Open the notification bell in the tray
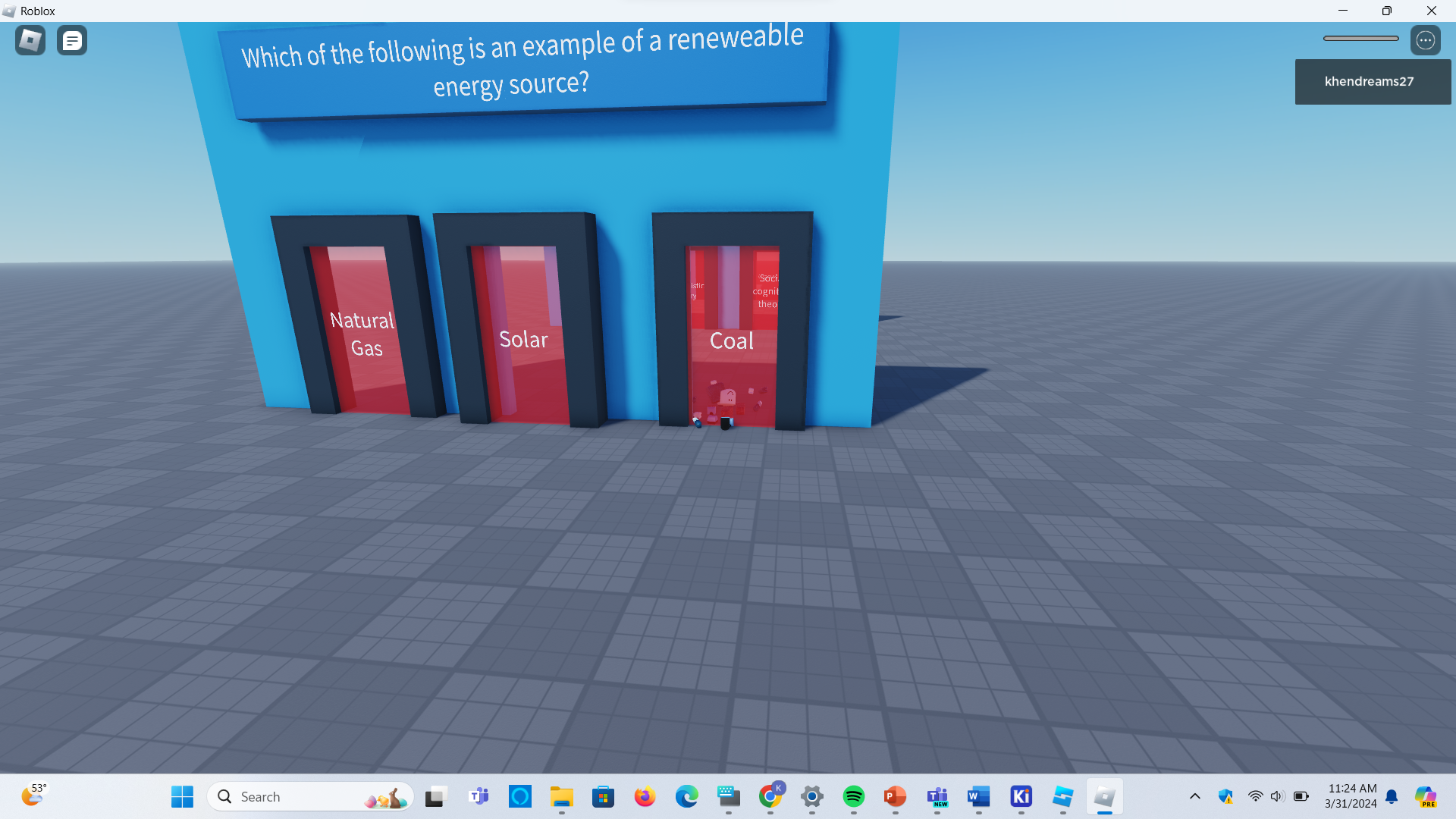 click(x=1392, y=796)
